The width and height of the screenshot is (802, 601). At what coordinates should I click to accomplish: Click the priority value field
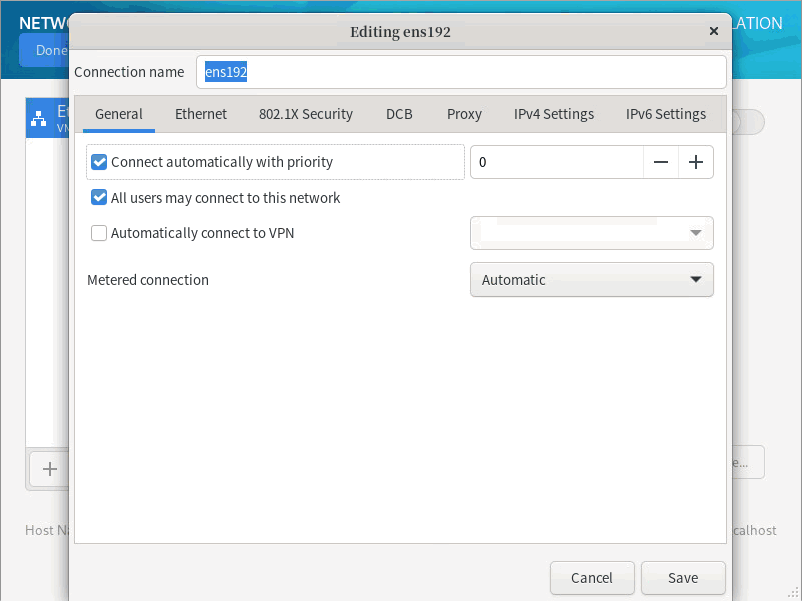point(556,162)
